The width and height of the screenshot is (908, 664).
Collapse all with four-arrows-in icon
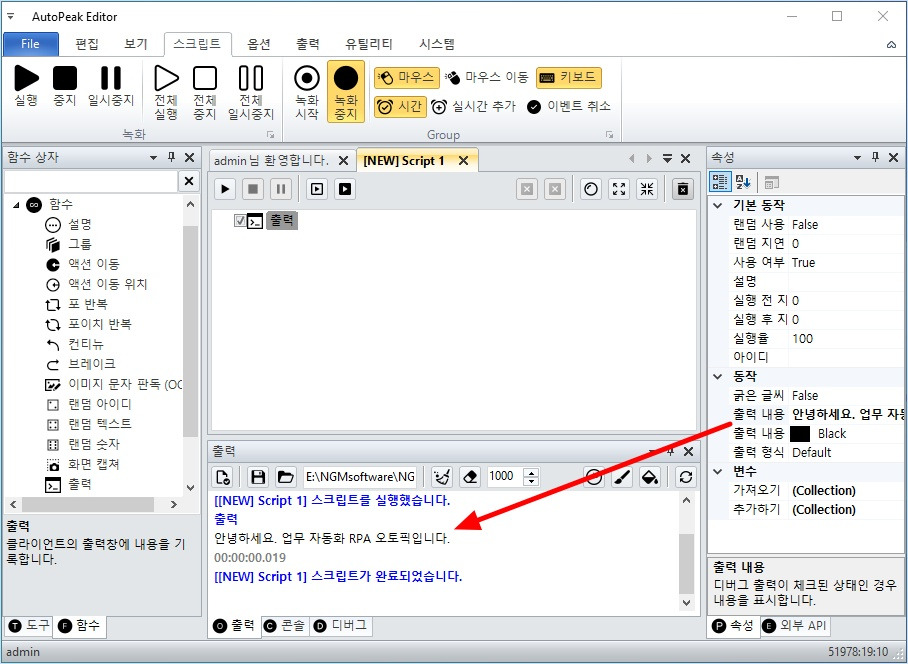[x=647, y=189]
